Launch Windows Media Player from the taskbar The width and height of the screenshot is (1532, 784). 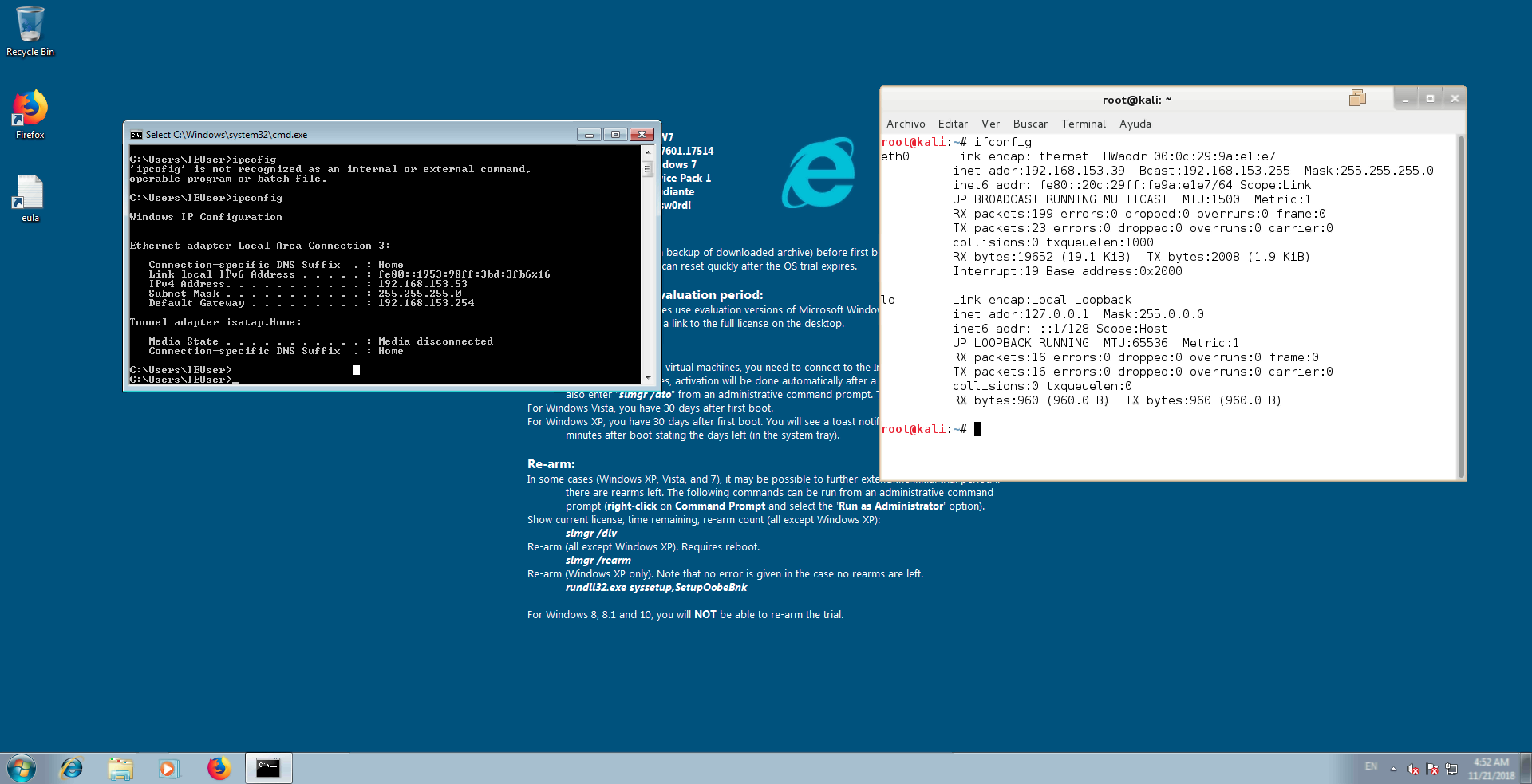pos(168,768)
